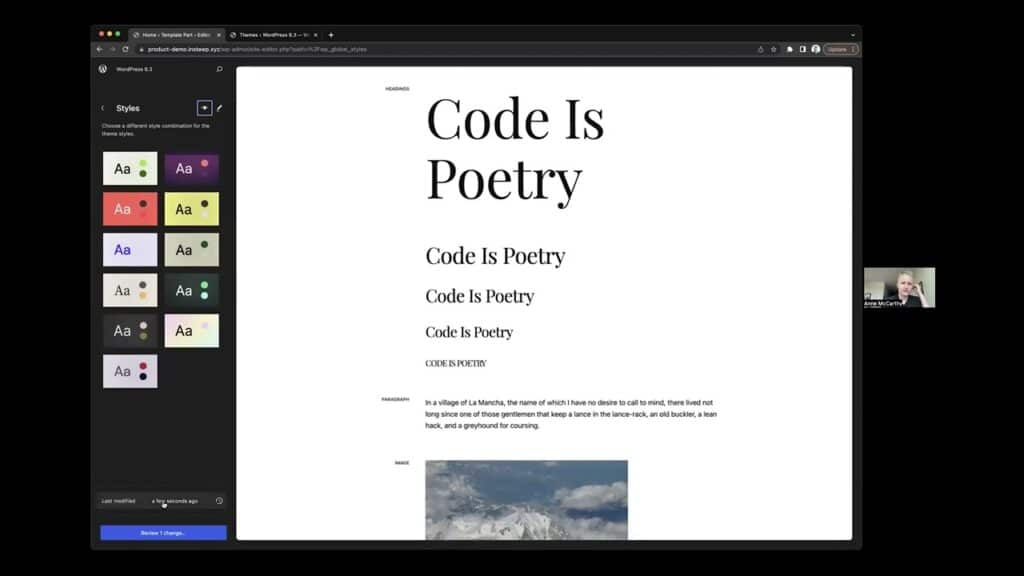This screenshot has height=576, width=1024.
Task: Click the Review 1 change button
Action: click(x=163, y=533)
